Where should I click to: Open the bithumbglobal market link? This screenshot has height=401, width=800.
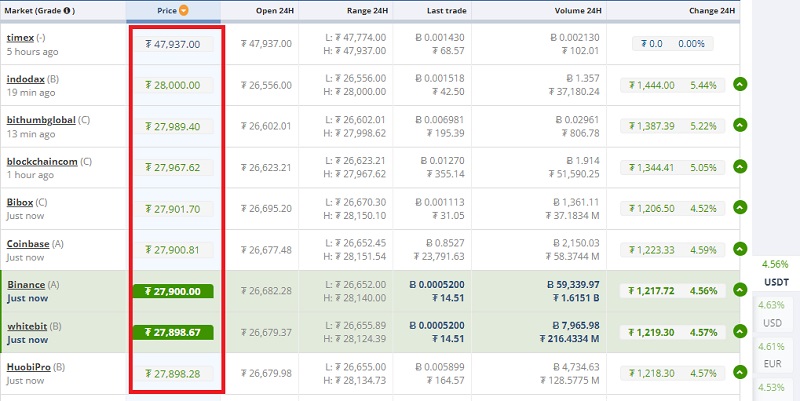[x=41, y=120]
